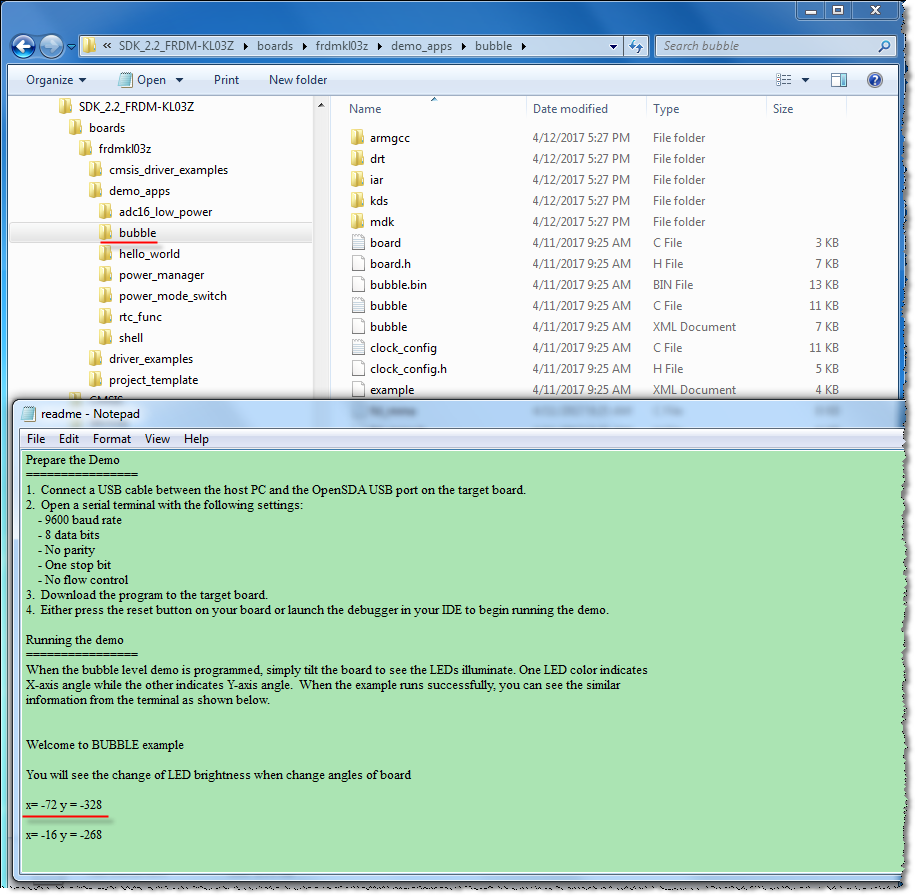Click boards segment in the address bar

tap(275, 46)
